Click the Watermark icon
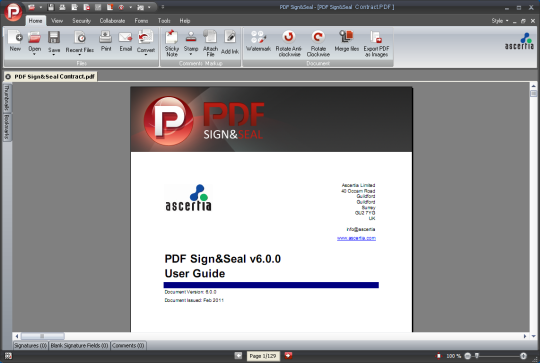540x363 pixels. coord(258,37)
